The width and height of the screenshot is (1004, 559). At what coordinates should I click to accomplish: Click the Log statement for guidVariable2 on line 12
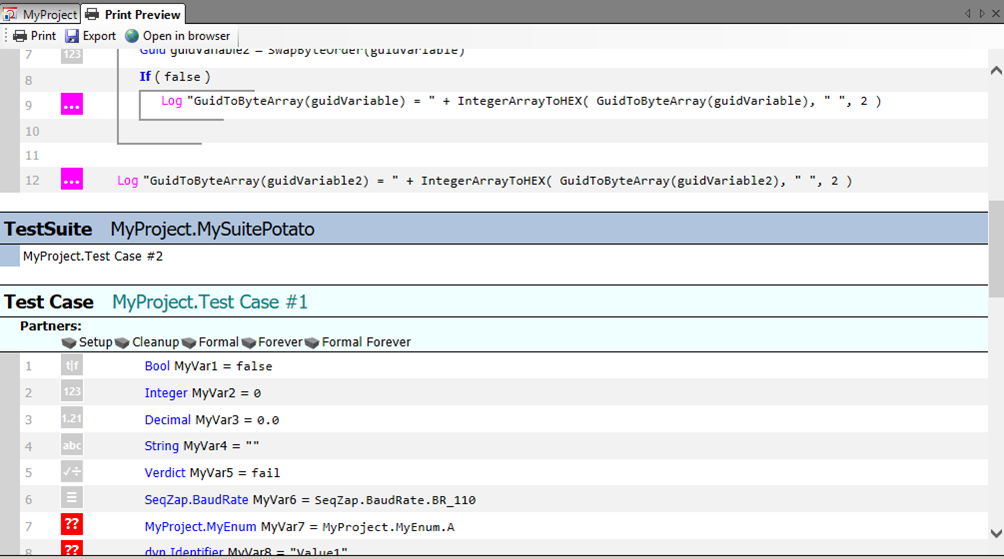click(484, 181)
